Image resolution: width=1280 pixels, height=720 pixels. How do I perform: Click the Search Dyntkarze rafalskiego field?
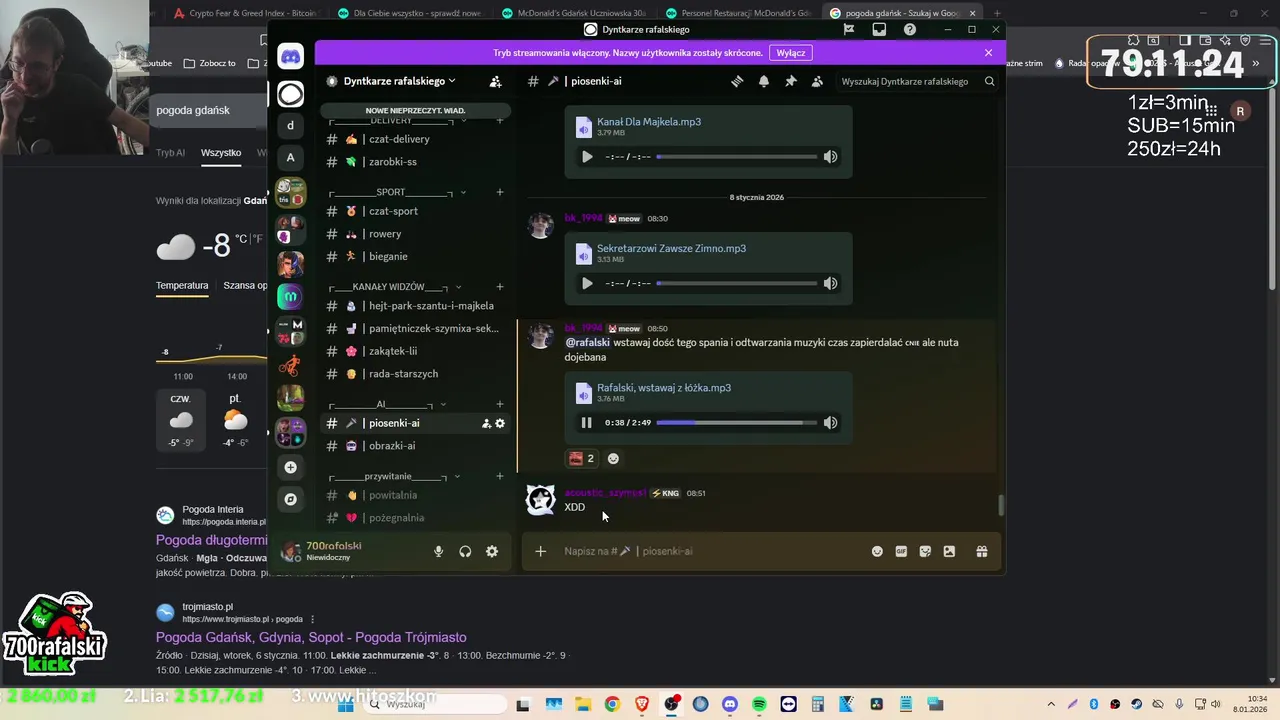coord(917,81)
